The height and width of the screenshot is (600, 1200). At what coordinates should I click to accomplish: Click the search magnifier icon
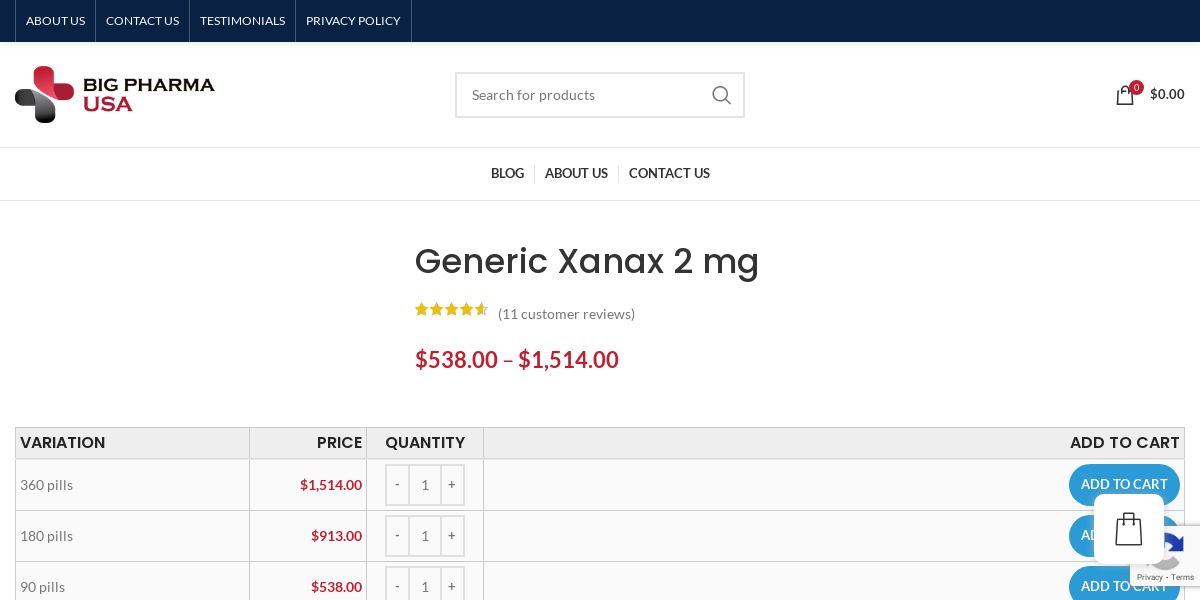coord(721,95)
